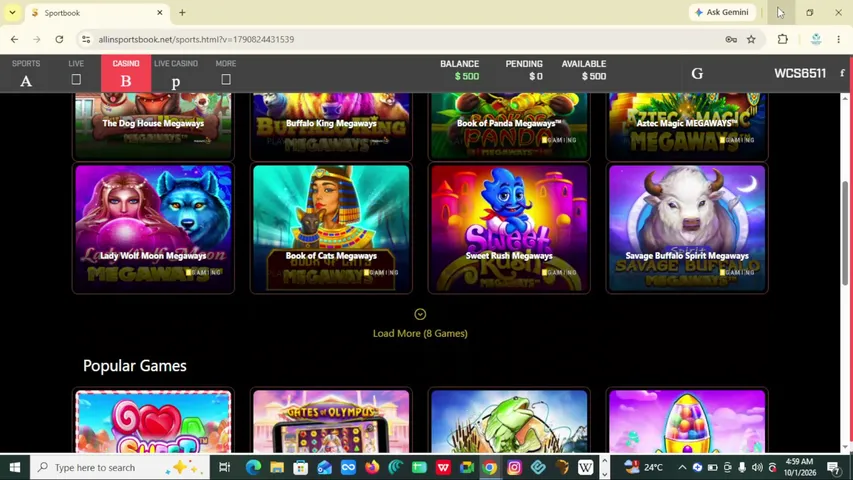The height and width of the screenshot is (480, 853).
Task: Open the Sweet Bonanza candy game thumbnail
Action: pyautogui.click(x=153, y=421)
